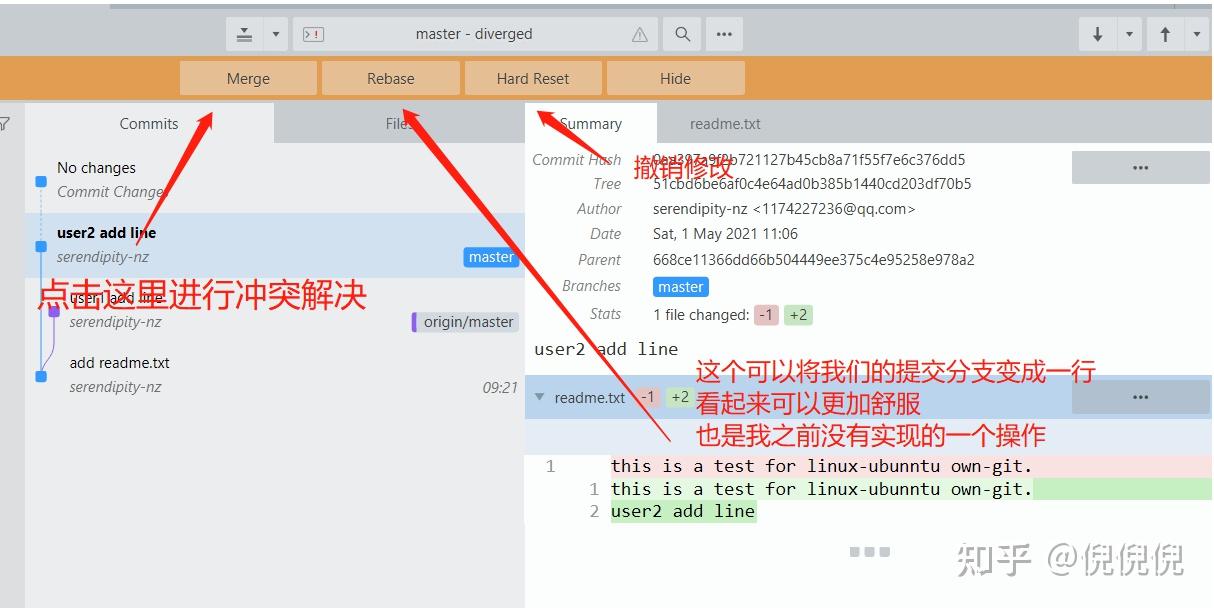Click the Merge button
Viewport: 1214px width, 609px height.
coord(247,78)
